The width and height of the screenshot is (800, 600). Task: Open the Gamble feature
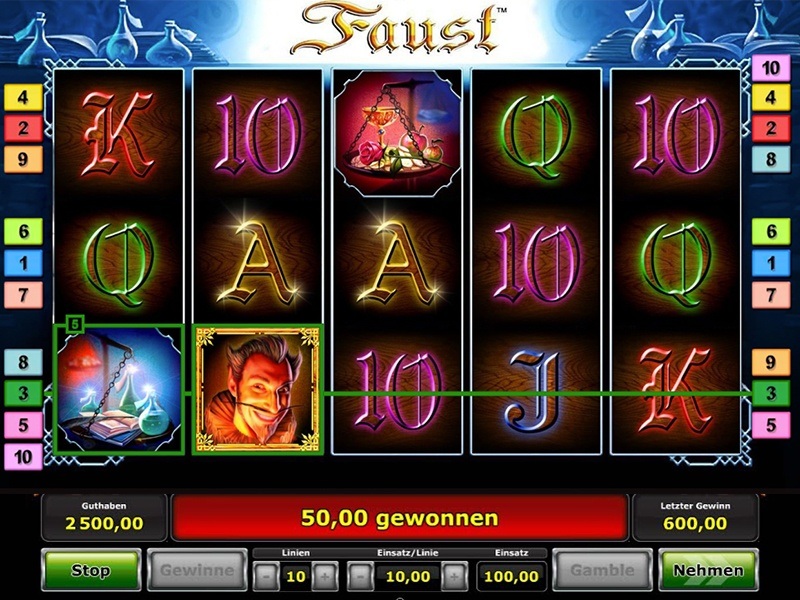pyautogui.click(x=603, y=570)
